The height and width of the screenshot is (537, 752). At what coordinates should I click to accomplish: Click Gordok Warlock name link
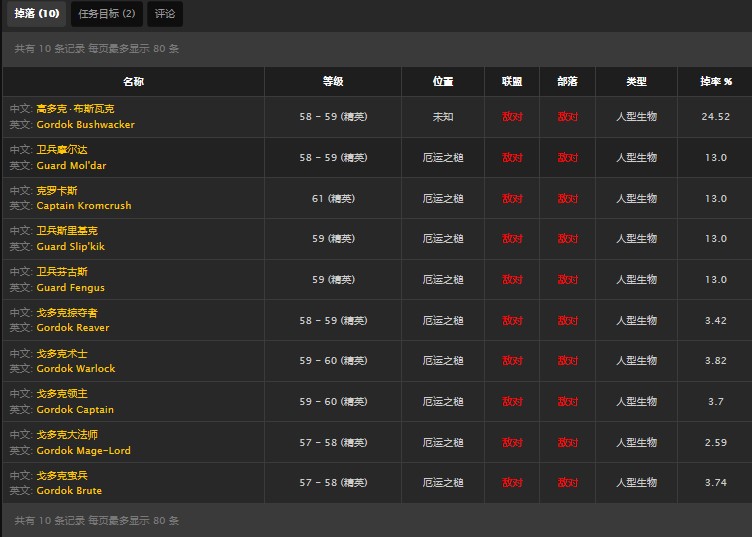click(75, 368)
